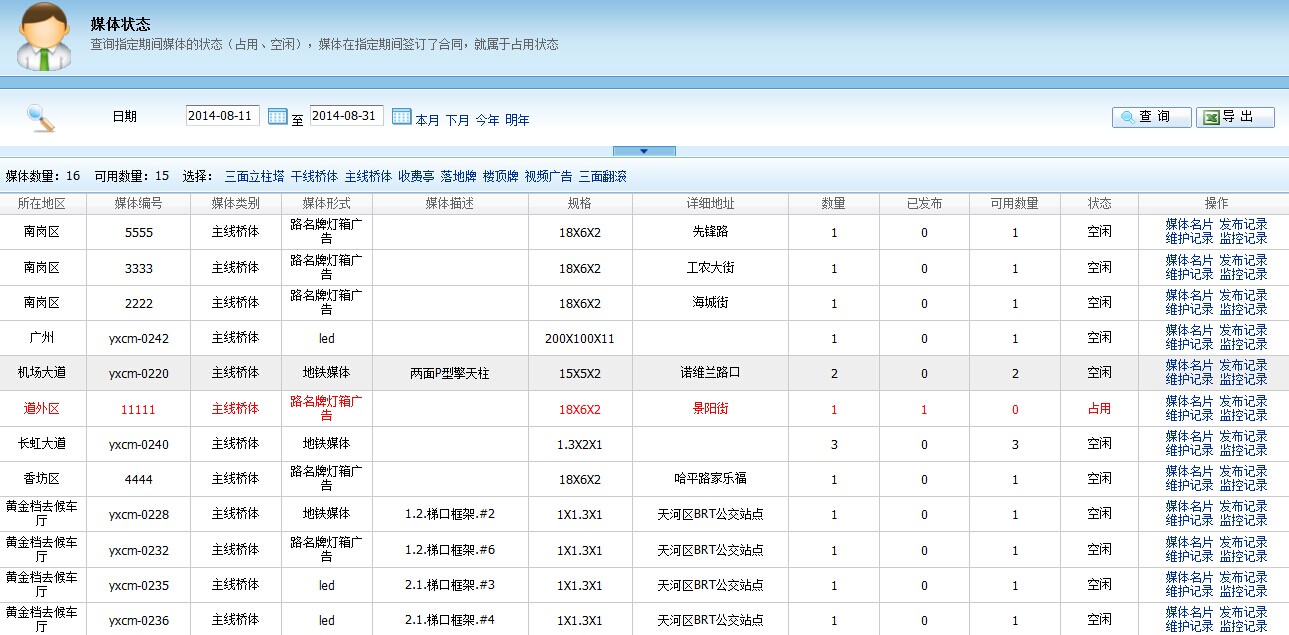Click the 导出 export button
The width and height of the screenshot is (1289, 635).
(x=1235, y=117)
